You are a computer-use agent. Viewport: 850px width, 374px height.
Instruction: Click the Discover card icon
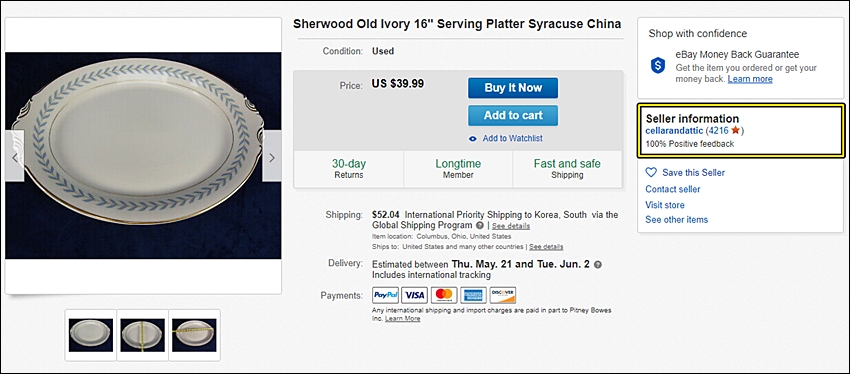[x=503, y=295]
